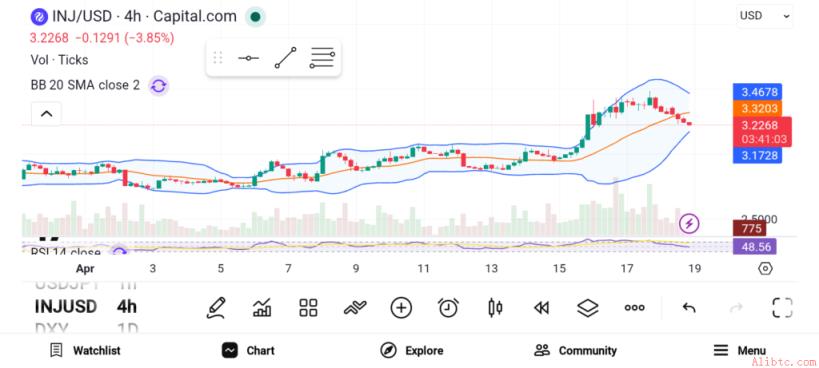Image resolution: width=819 pixels, height=368 pixels.
Task: Select the pencil drawing tool
Action: coord(216,307)
